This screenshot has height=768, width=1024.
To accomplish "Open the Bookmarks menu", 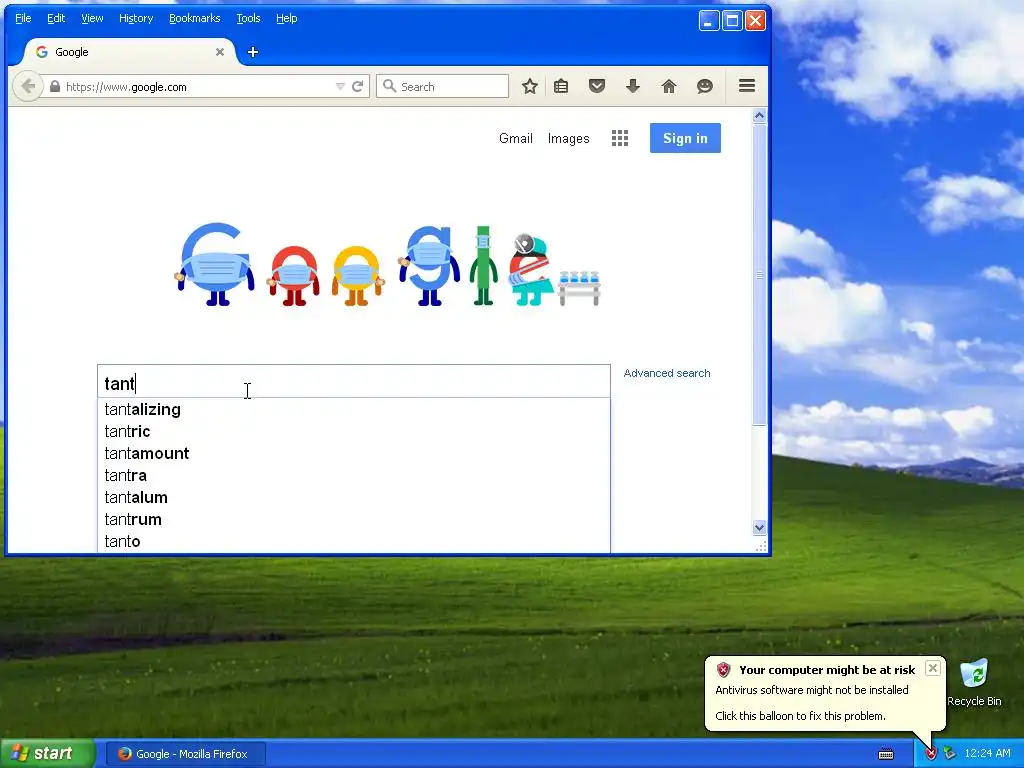I will [195, 18].
